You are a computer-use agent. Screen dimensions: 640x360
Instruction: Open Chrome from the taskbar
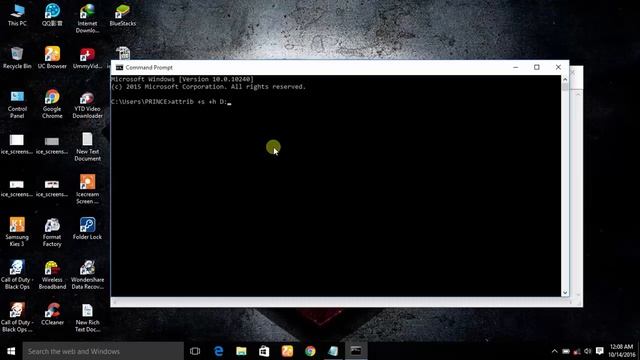tap(310, 351)
